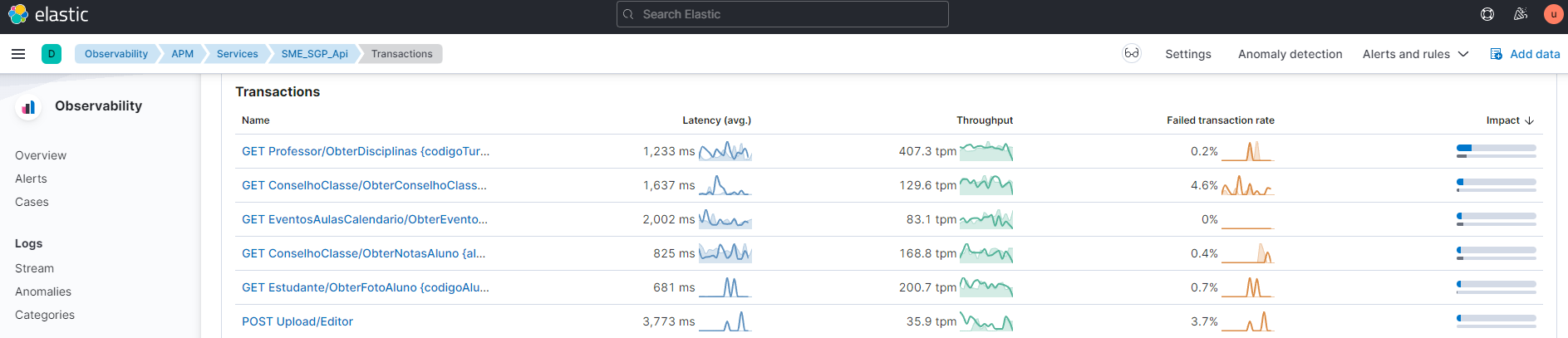Open the newsfeed celebration icon
This screenshot has height=338, width=1568.
[1521, 14]
